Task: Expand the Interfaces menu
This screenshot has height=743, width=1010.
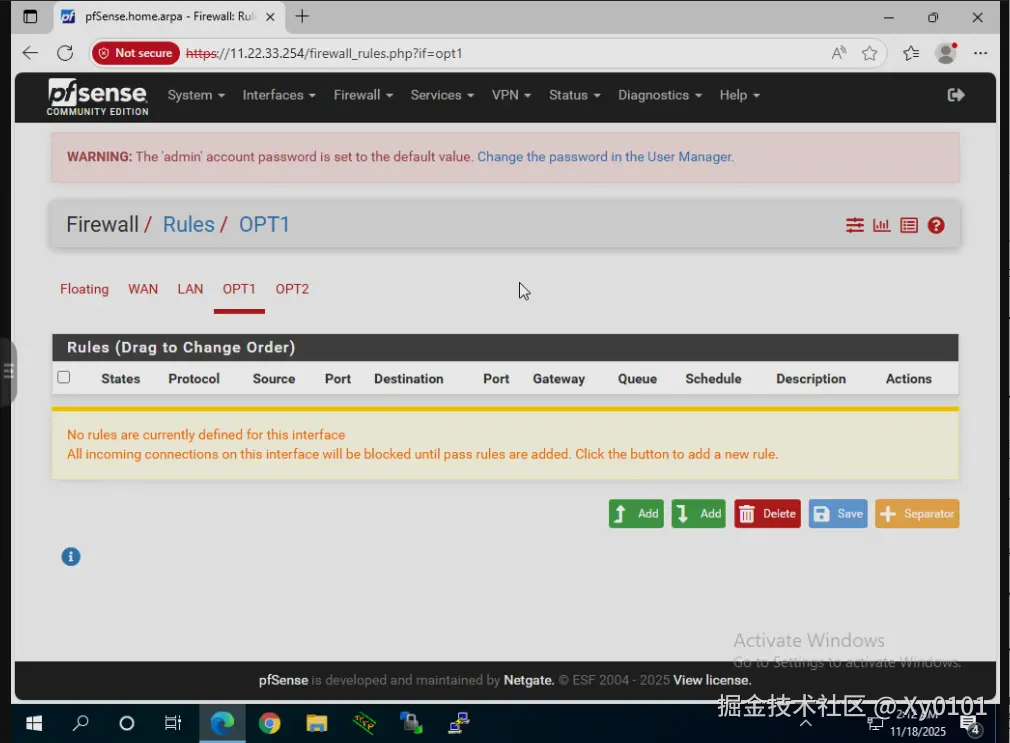Action: coord(279,95)
